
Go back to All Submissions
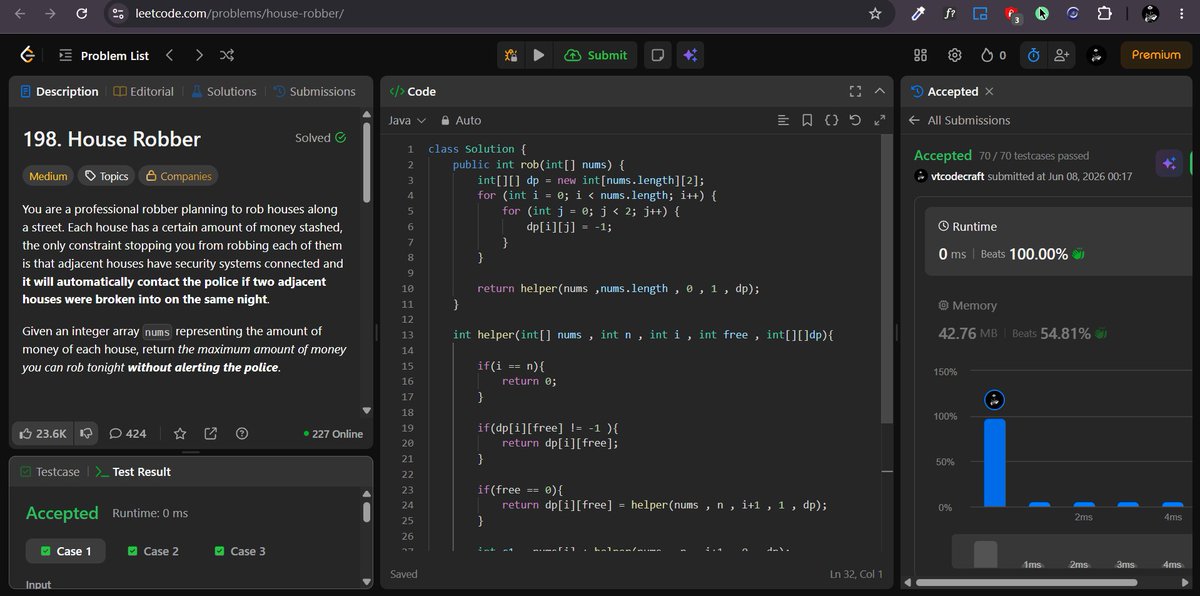[x=959, y=120]
